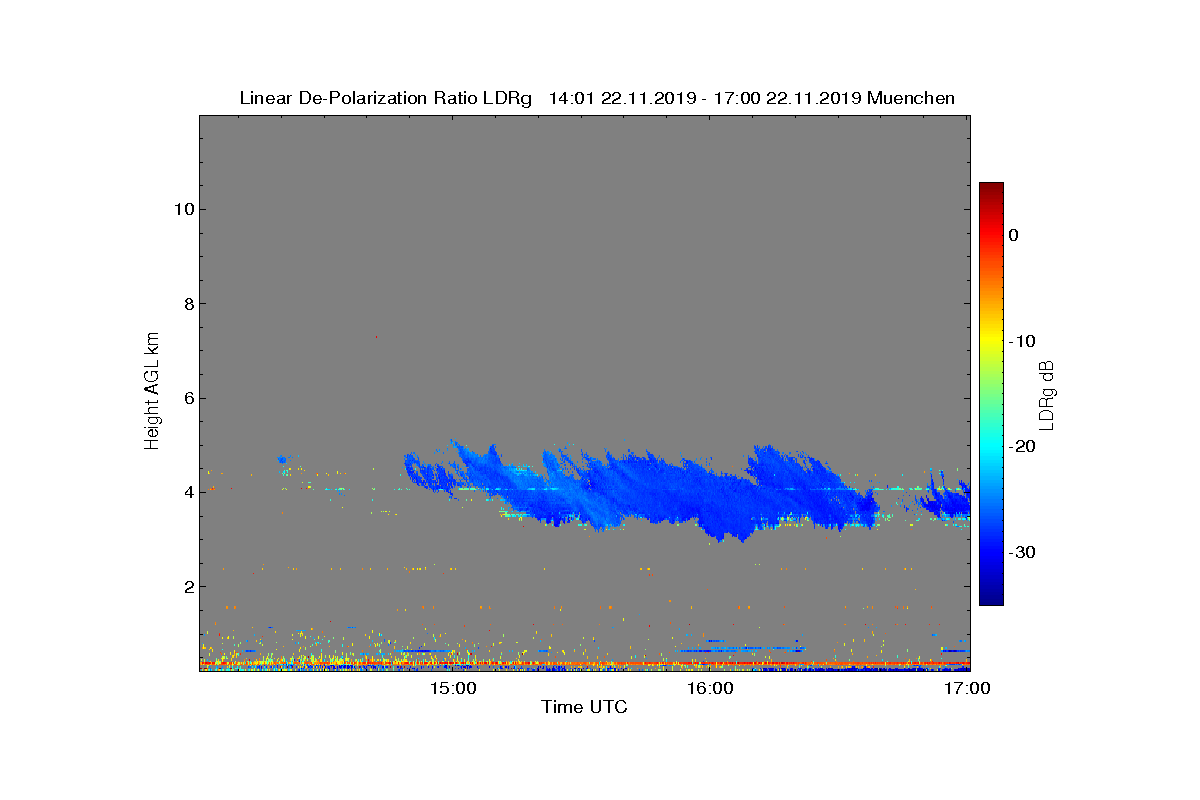Click the 16:00 time axis label
Screen dimensions: 1200x800
[711, 688]
